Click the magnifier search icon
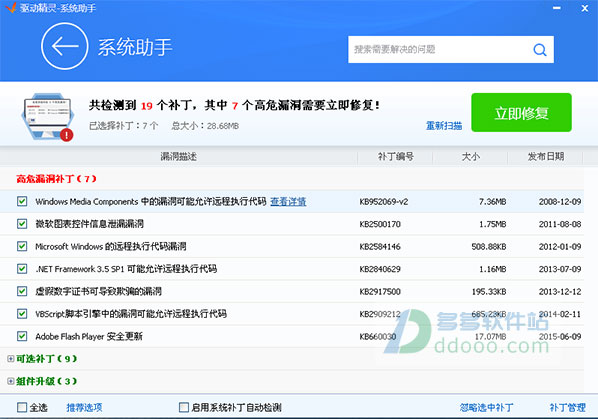This screenshot has width=598, height=419. (540, 50)
